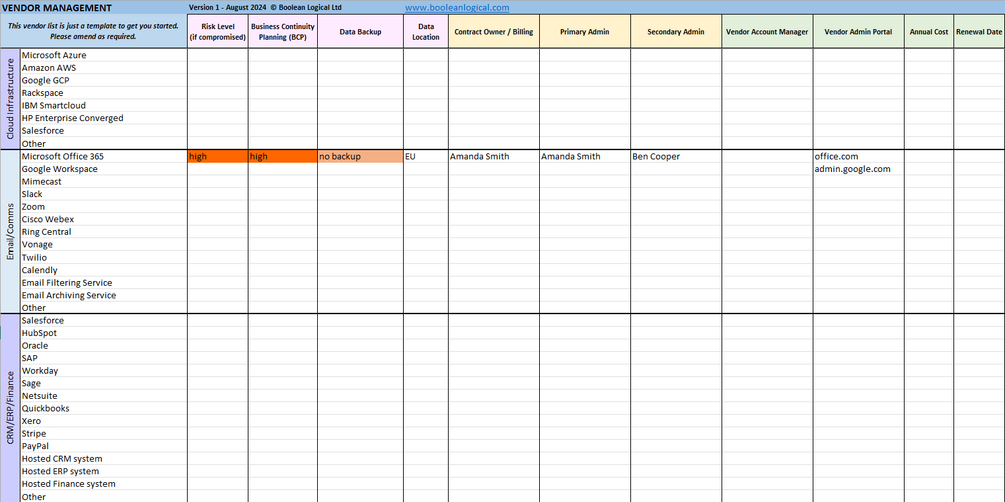Click the Hosted Finance system cell
This screenshot has height=502, width=1005.
104,483
